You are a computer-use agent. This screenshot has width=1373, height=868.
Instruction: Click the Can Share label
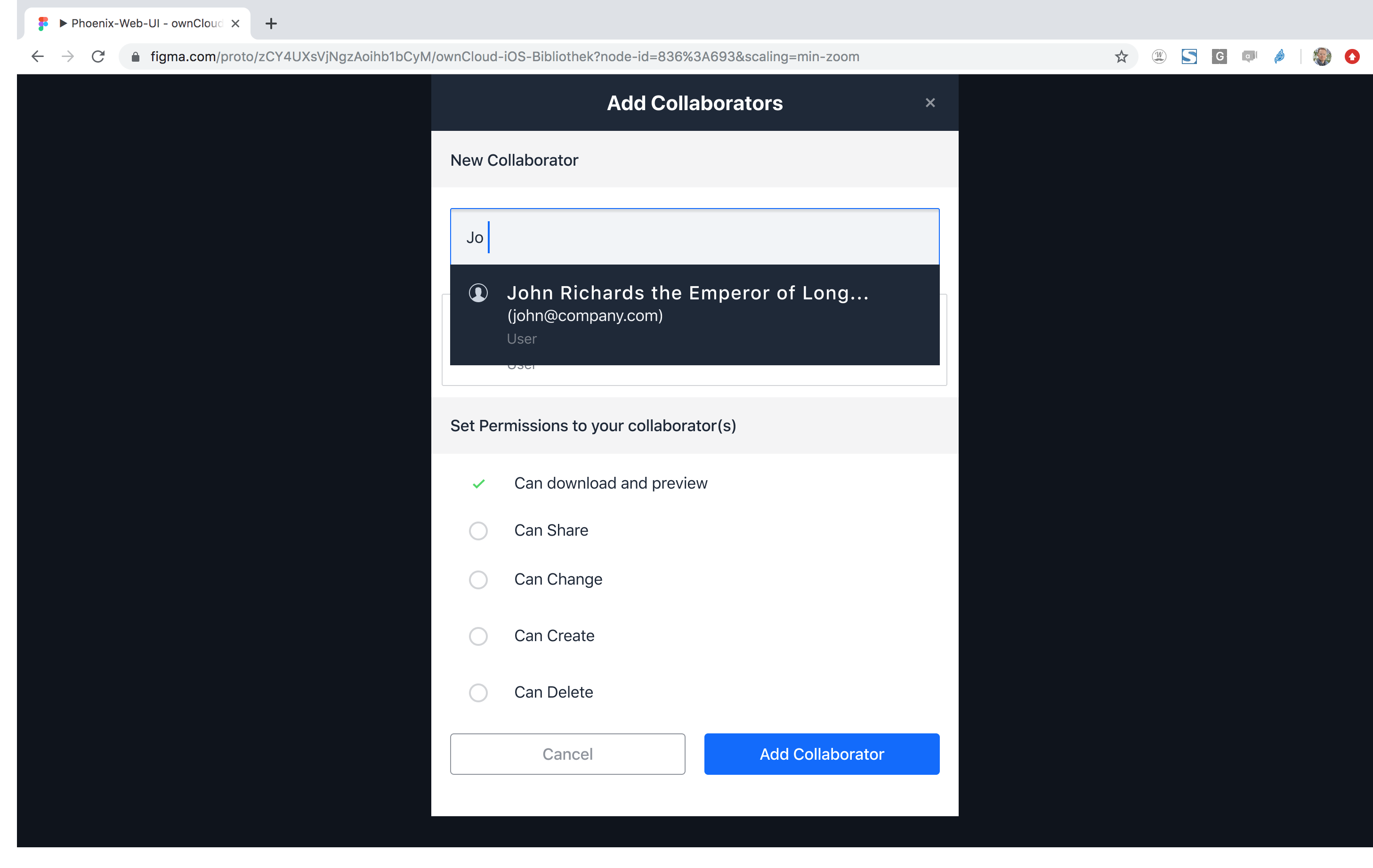(x=551, y=530)
